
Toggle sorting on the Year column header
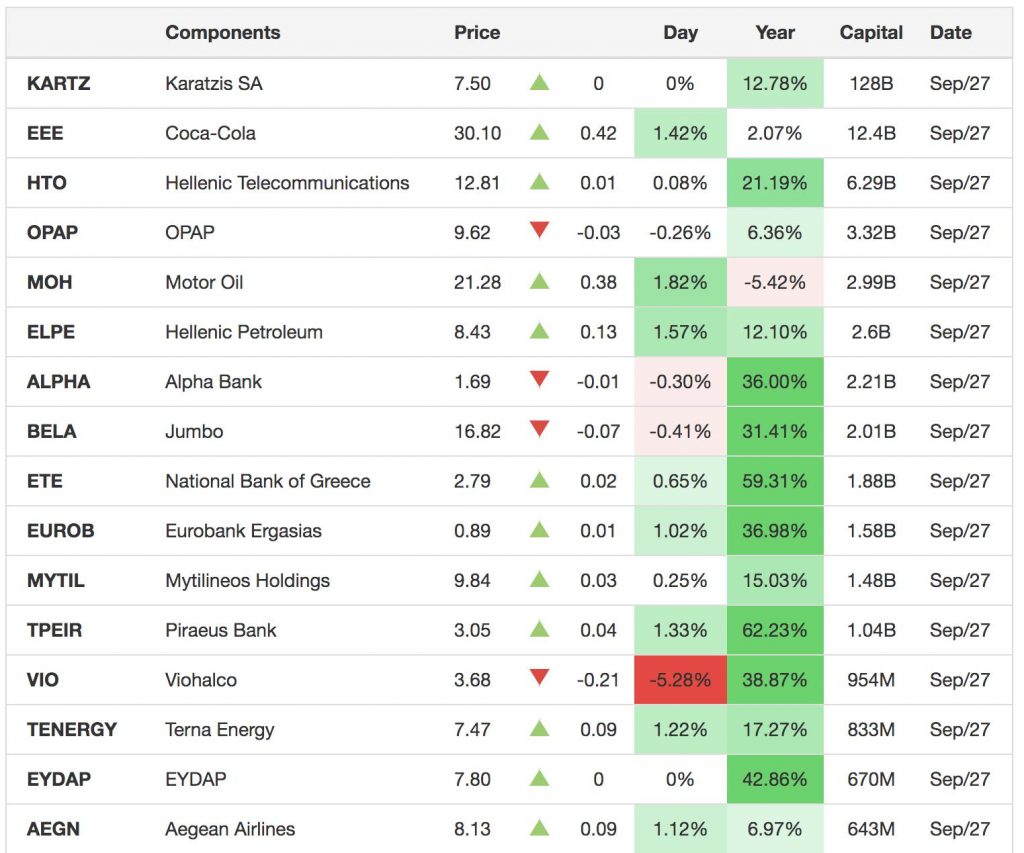pyautogui.click(x=774, y=32)
